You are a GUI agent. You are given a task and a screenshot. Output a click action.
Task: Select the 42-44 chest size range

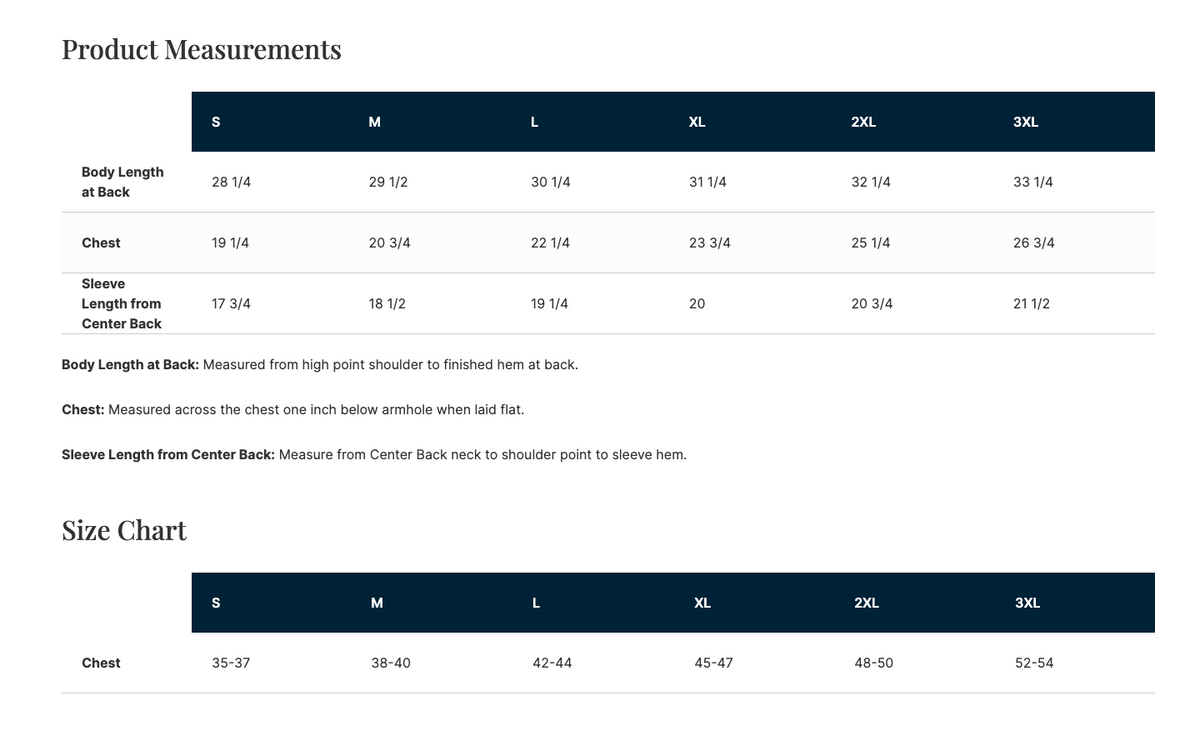(552, 663)
